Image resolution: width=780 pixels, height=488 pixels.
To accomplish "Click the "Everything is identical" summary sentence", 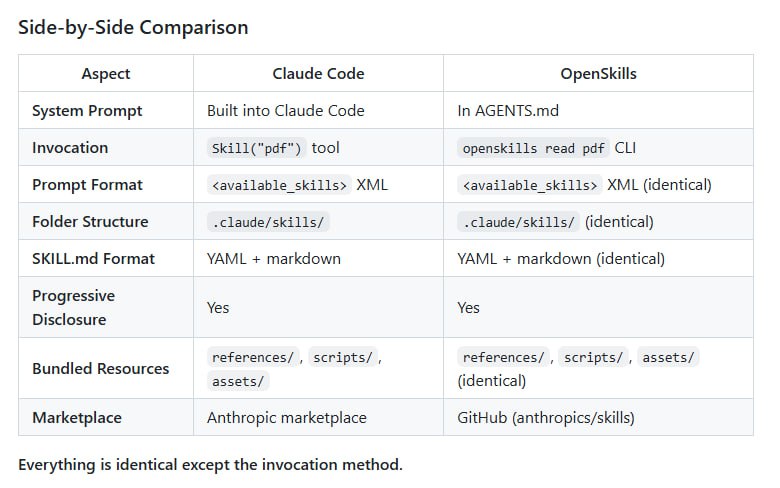I will (x=210, y=465).
